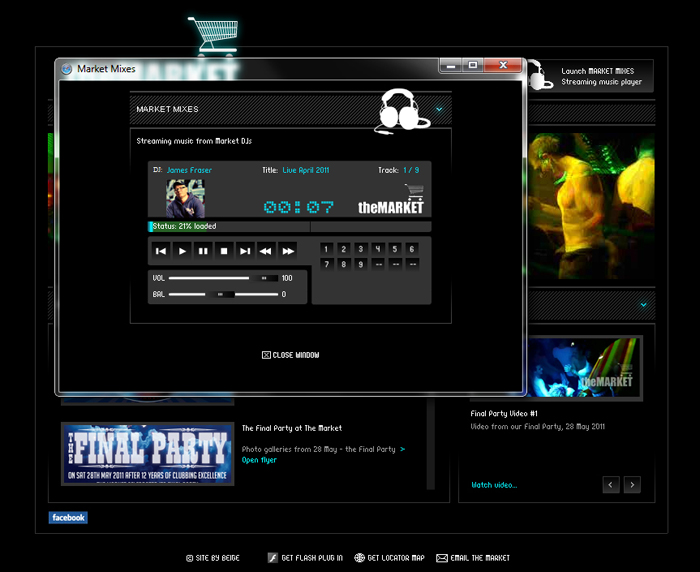This screenshot has height=572, width=700.
Task: Click the headphones icon in player header
Action: pos(402,111)
